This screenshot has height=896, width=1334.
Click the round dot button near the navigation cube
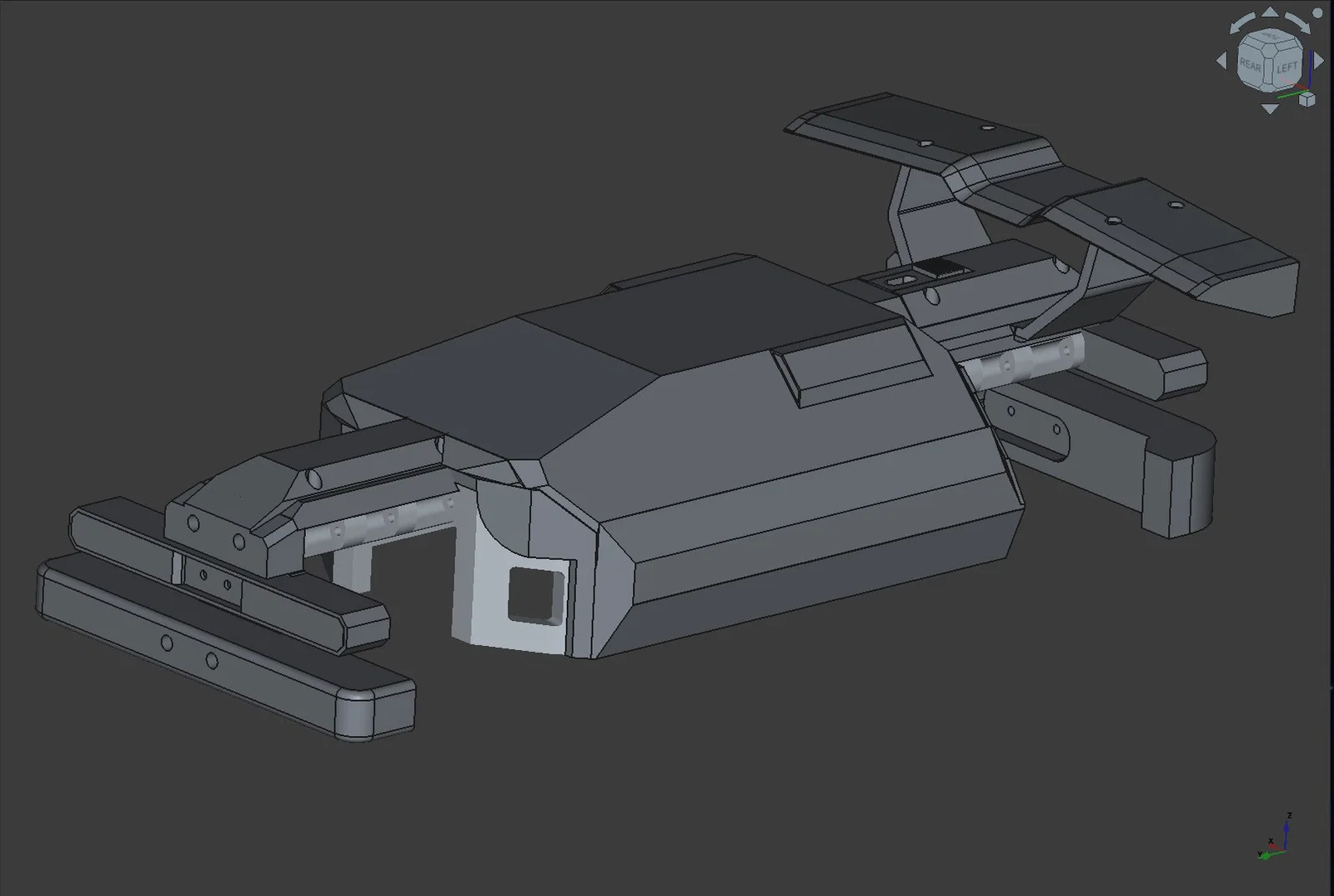(1317, 14)
